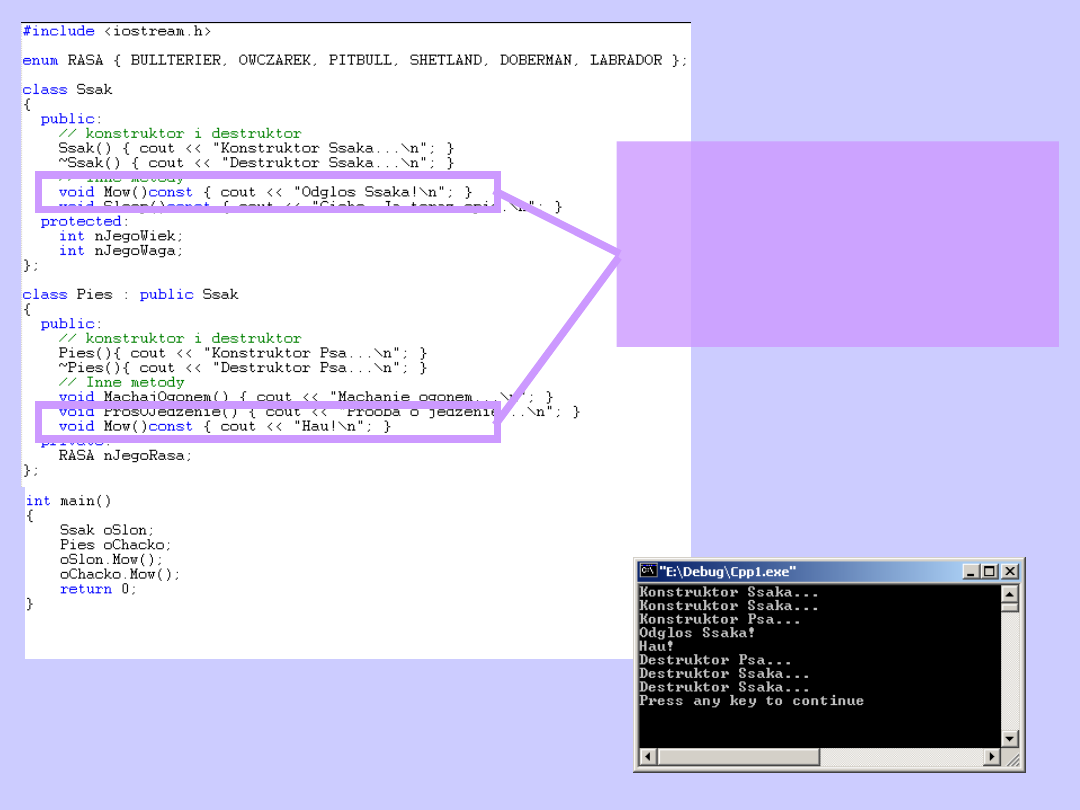Click the "#include <iostream.h>" code line
The width and height of the screenshot is (1080, 810).
[116, 31]
